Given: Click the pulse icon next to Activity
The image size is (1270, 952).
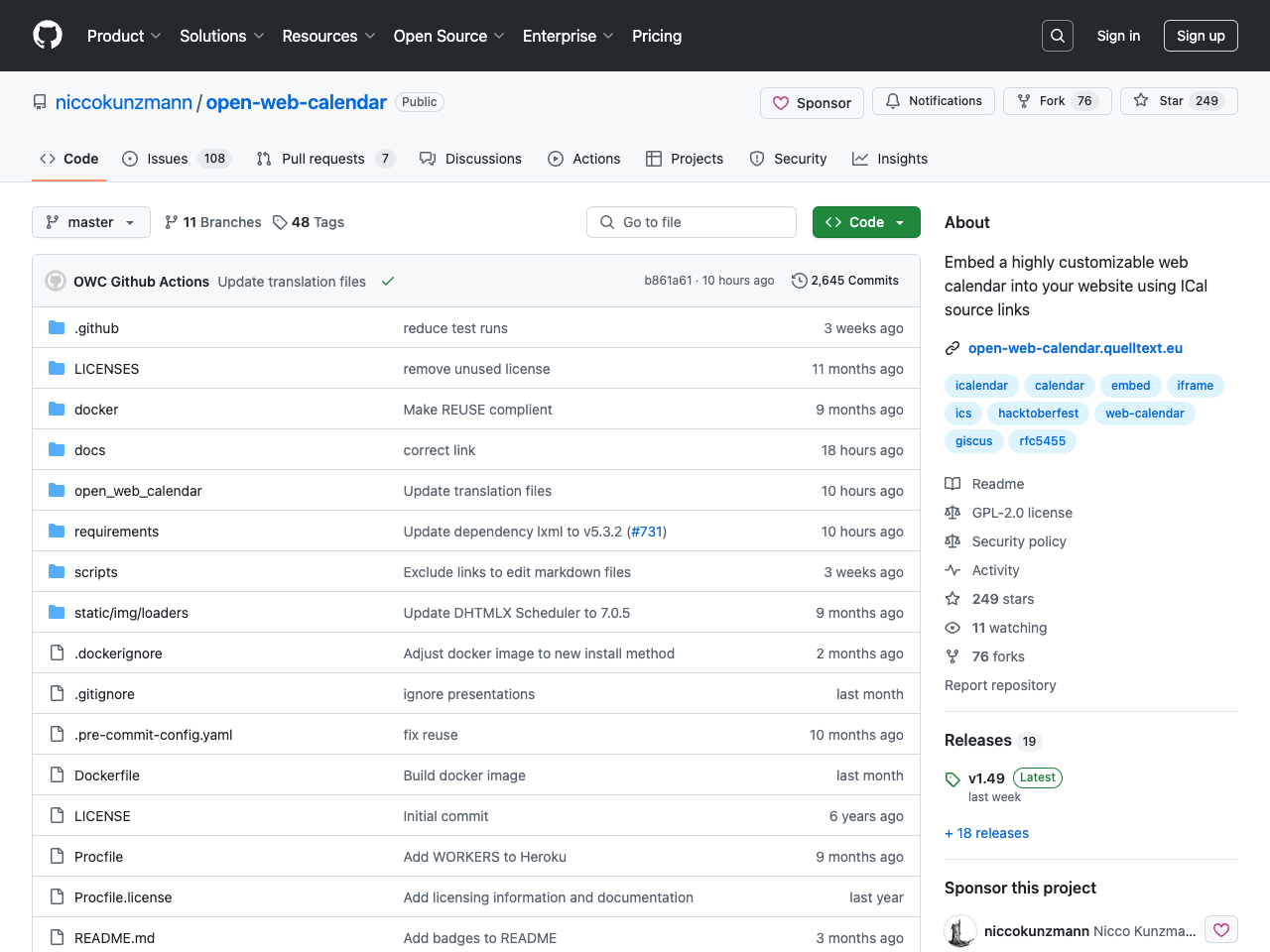Looking at the screenshot, I should [952, 570].
